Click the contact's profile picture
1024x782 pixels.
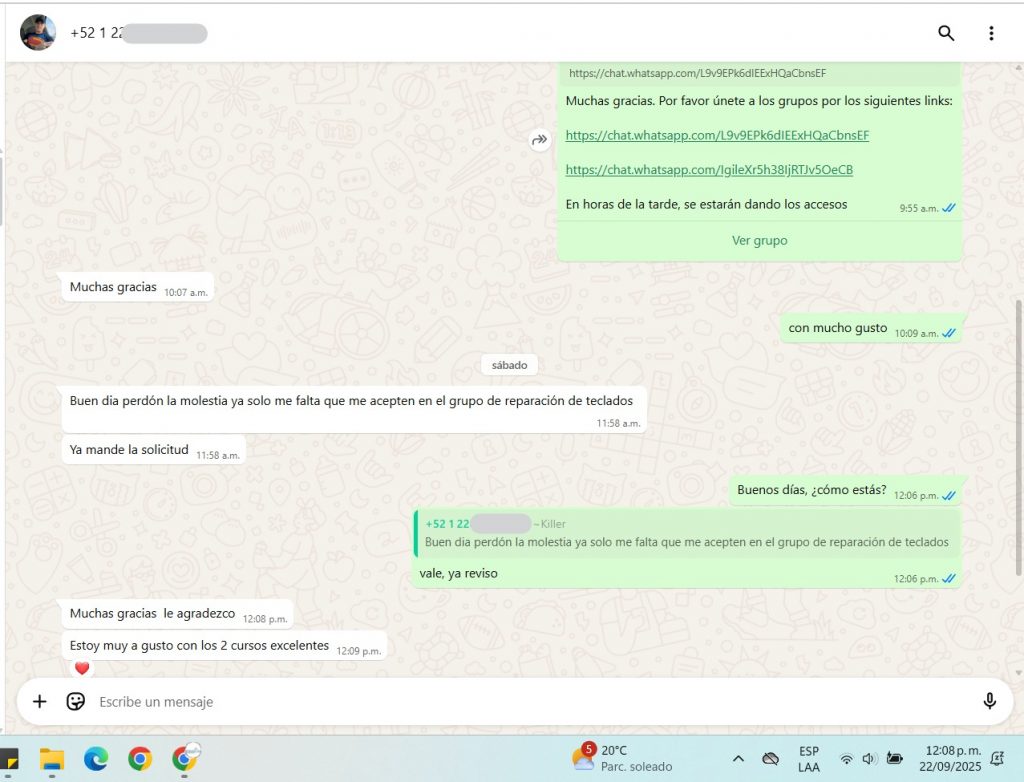pos(38,33)
